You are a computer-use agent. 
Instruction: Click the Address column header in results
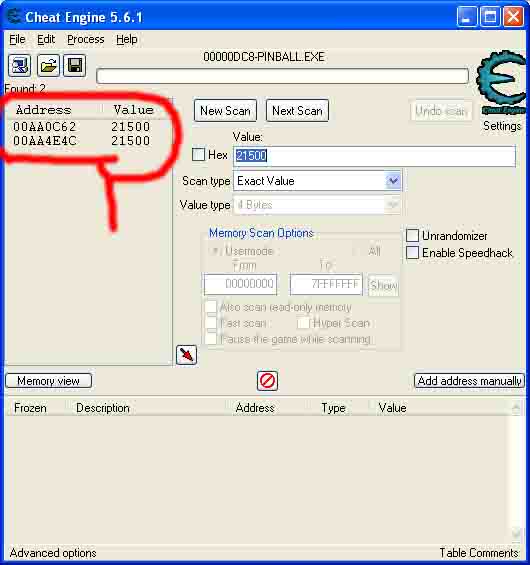coord(43,110)
